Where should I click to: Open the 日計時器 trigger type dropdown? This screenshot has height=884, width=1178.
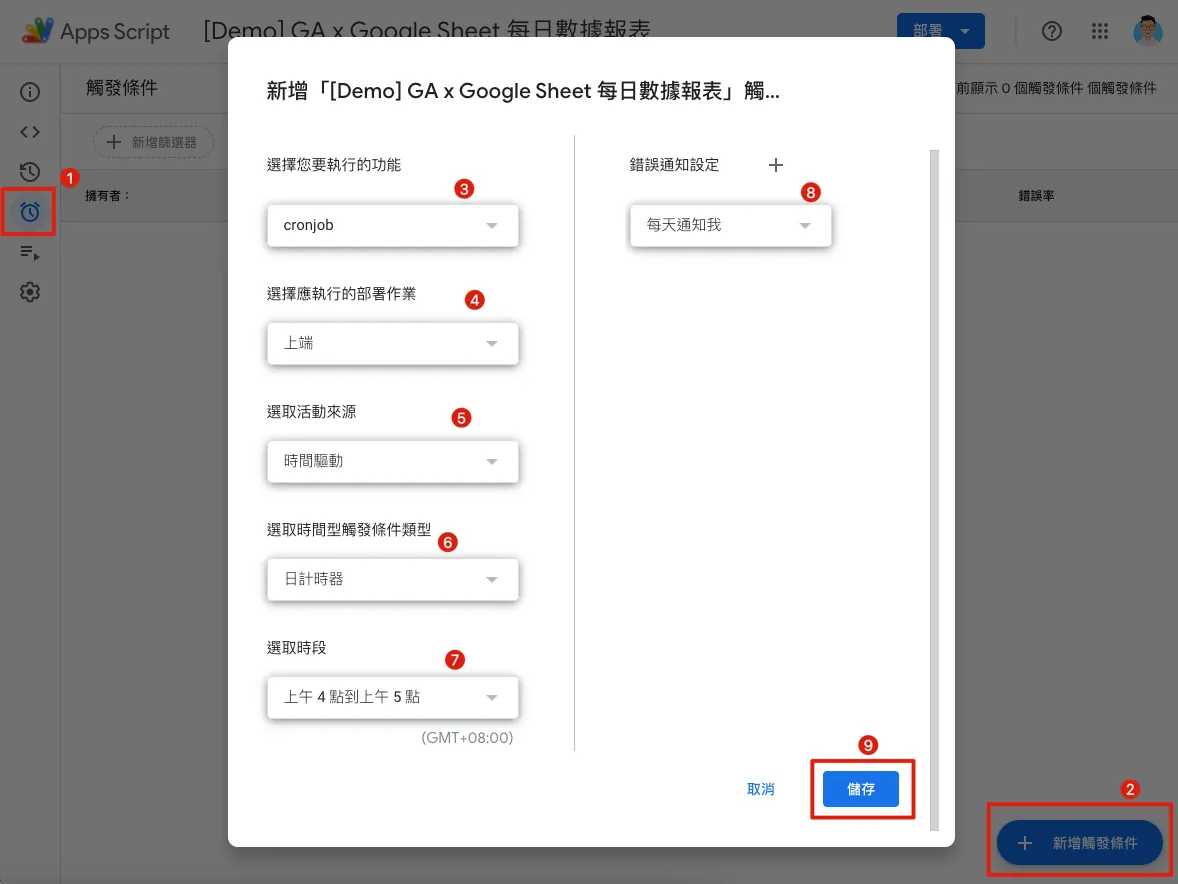(392, 580)
